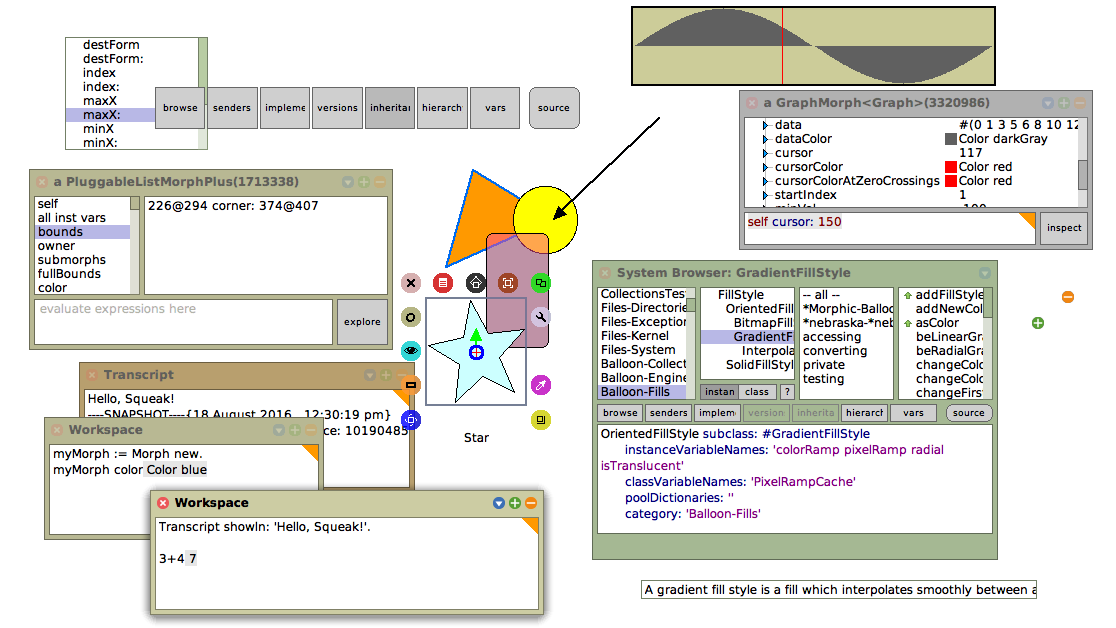Screen dimensions: 1116x628
Task: Expand the data variable in GraphMorph inspector
Action: pyautogui.click(x=765, y=125)
